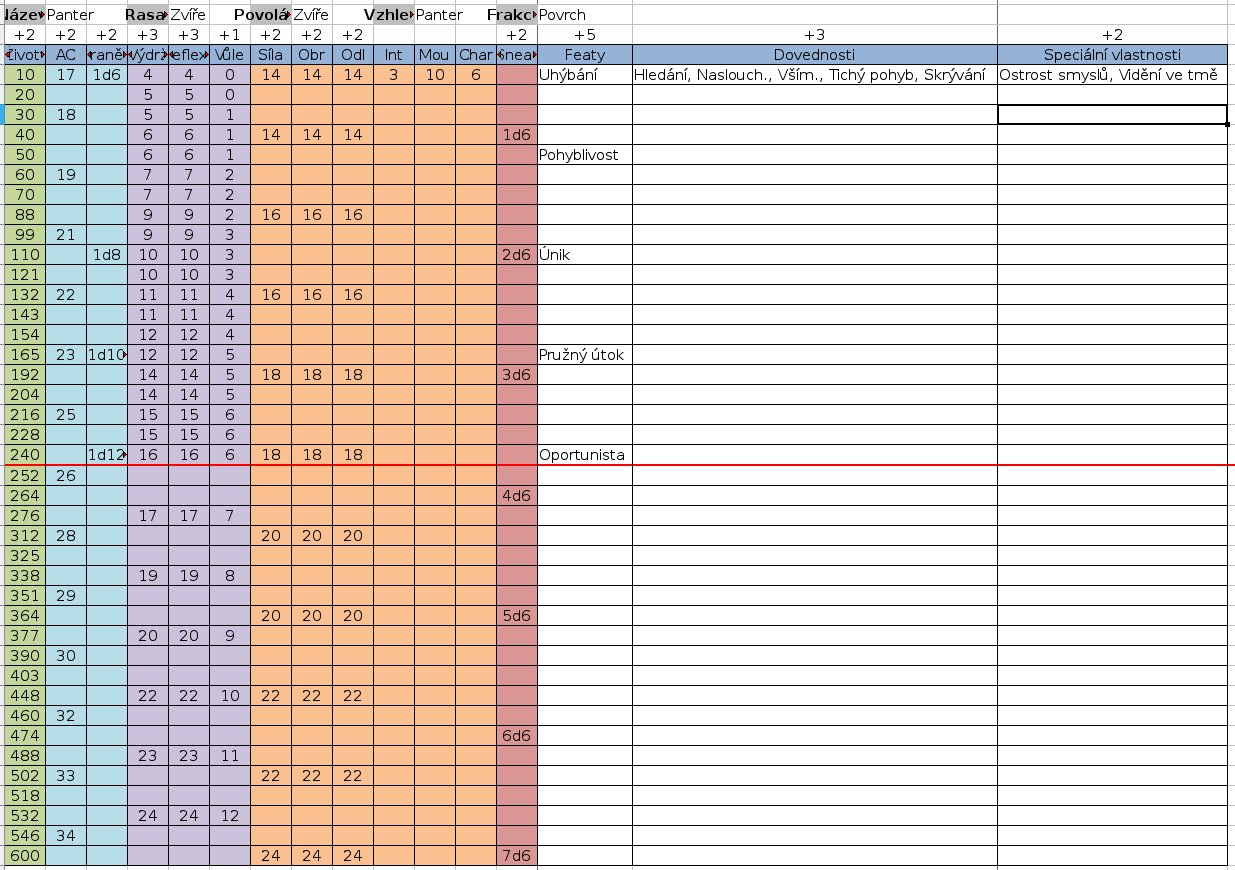Select the AC column header

tap(66, 54)
